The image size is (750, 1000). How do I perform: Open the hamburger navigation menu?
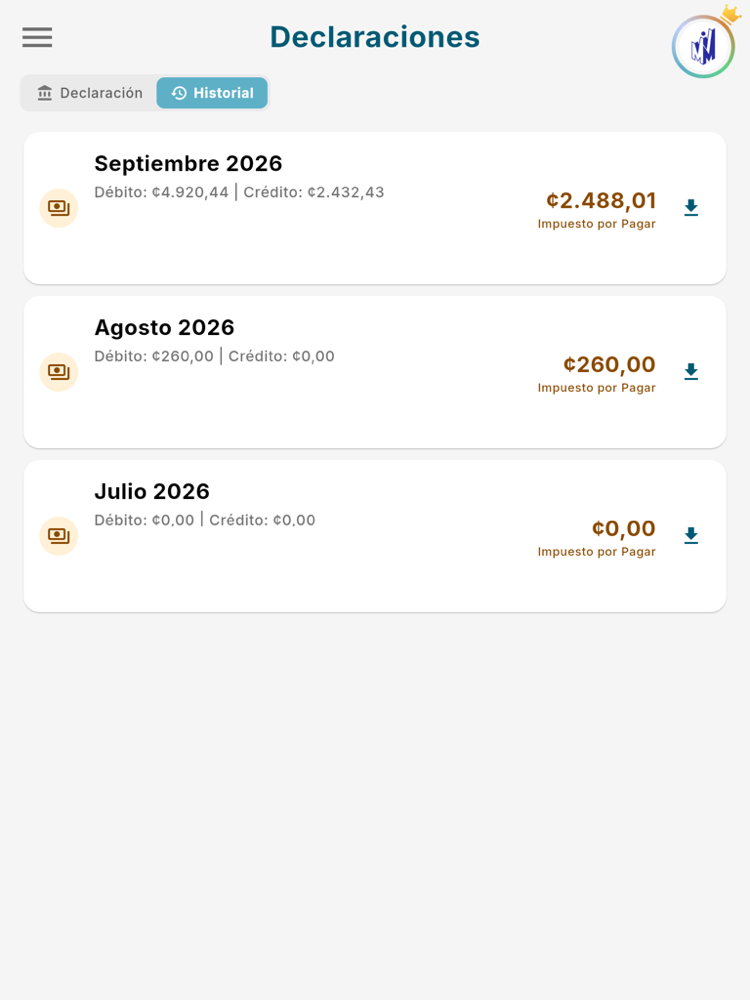pos(37,37)
